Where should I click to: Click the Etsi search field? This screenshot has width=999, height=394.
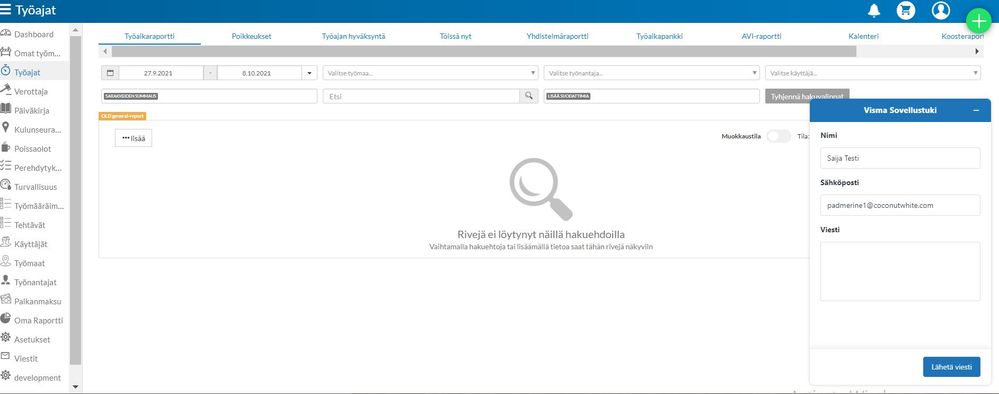[x=421, y=96]
